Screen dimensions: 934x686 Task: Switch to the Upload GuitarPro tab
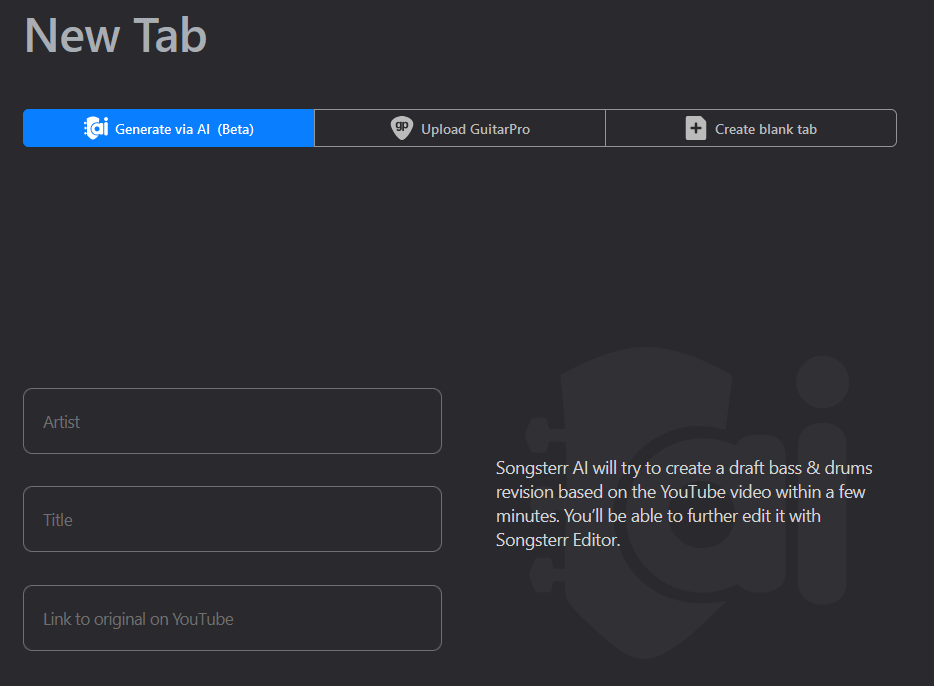pyautogui.click(x=460, y=128)
